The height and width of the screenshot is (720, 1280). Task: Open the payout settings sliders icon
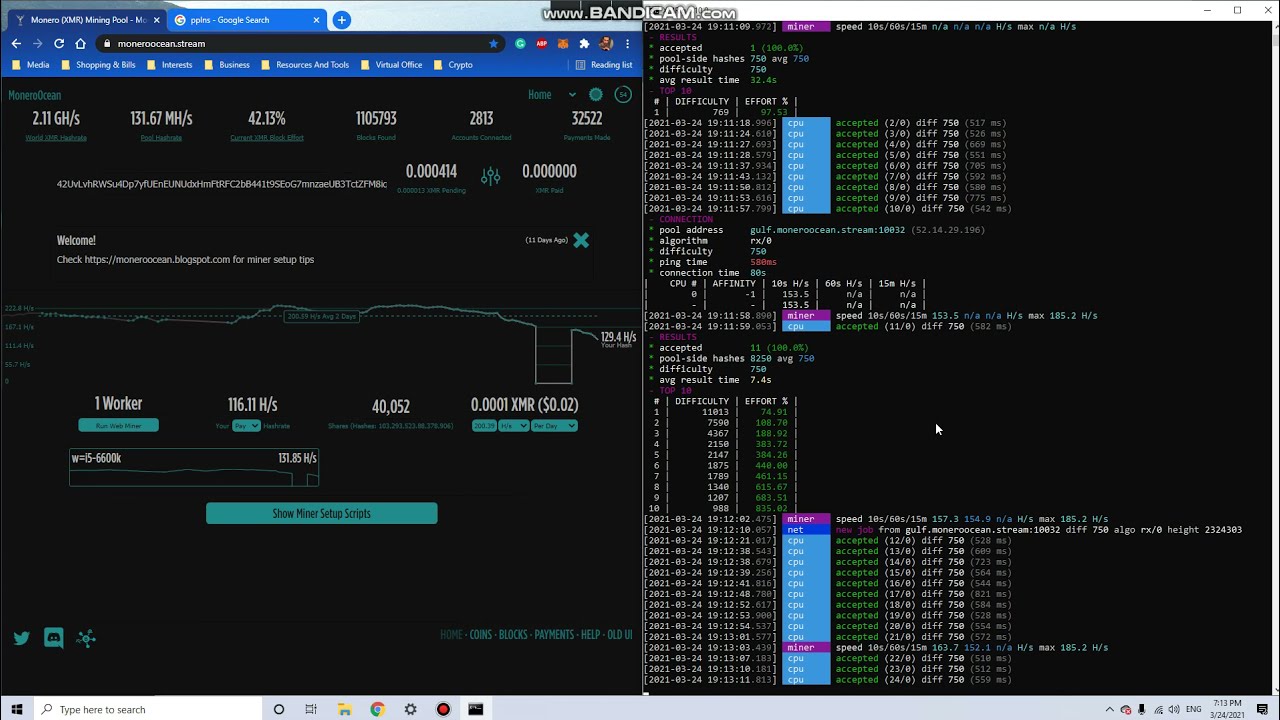click(490, 176)
